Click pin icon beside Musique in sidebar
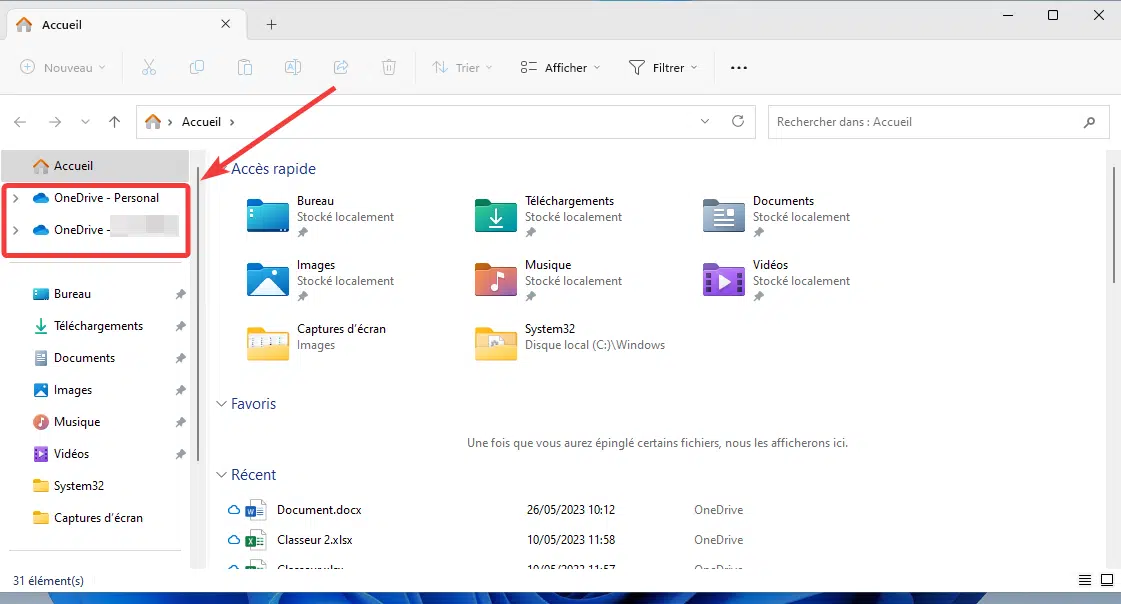This screenshot has height=604, width=1121. coord(180,422)
